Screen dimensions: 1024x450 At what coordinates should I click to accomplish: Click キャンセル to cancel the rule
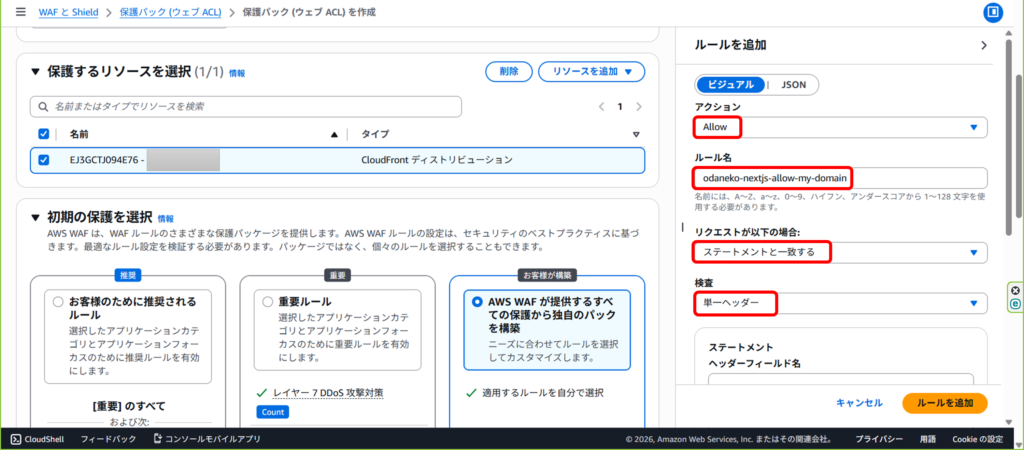859,403
